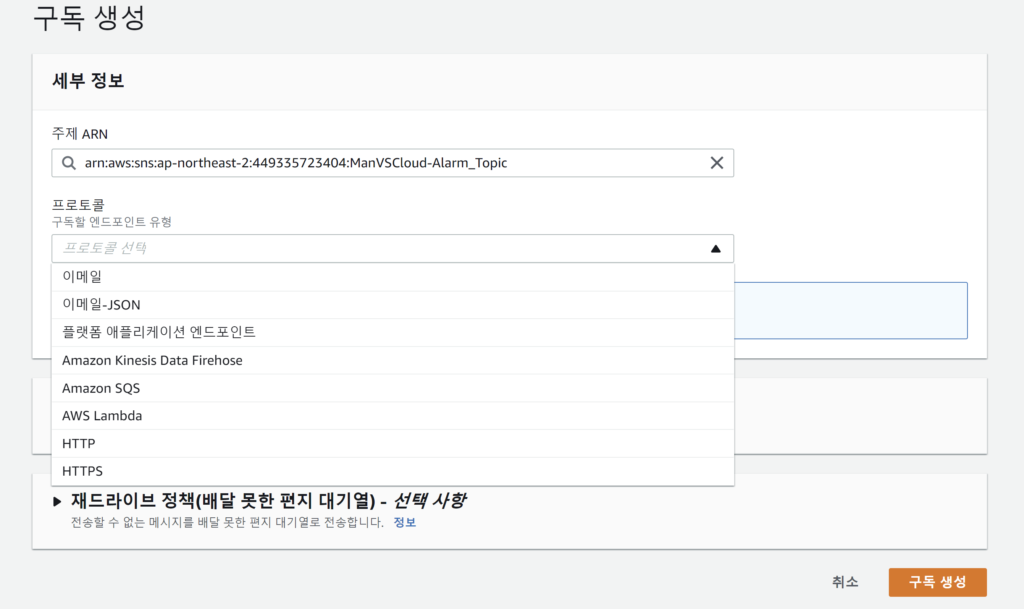The width and height of the screenshot is (1024, 609).
Task: Click the orange 구독 생성 button
Action: point(937,582)
